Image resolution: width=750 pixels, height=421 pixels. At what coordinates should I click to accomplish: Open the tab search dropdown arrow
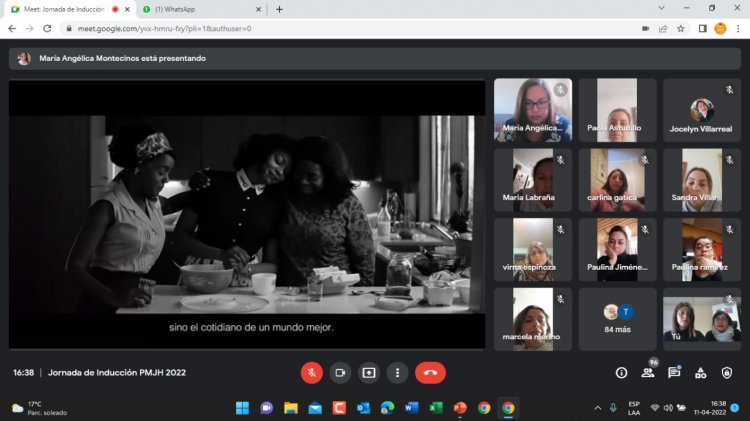662,8
